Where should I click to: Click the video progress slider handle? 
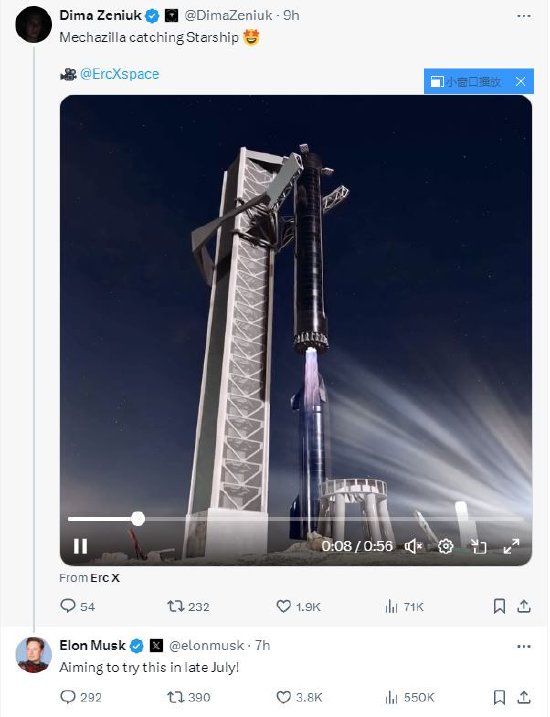point(138,519)
